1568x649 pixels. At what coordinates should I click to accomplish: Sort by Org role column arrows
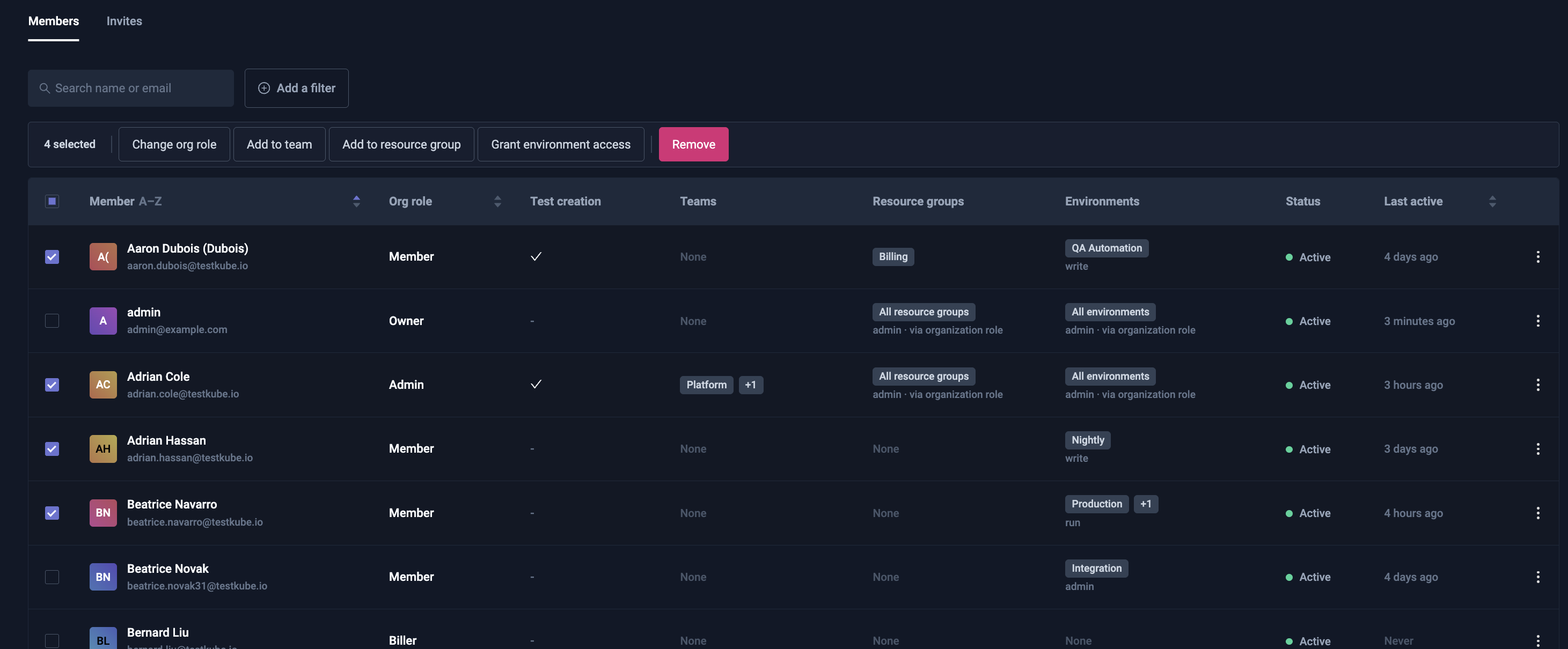click(497, 201)
